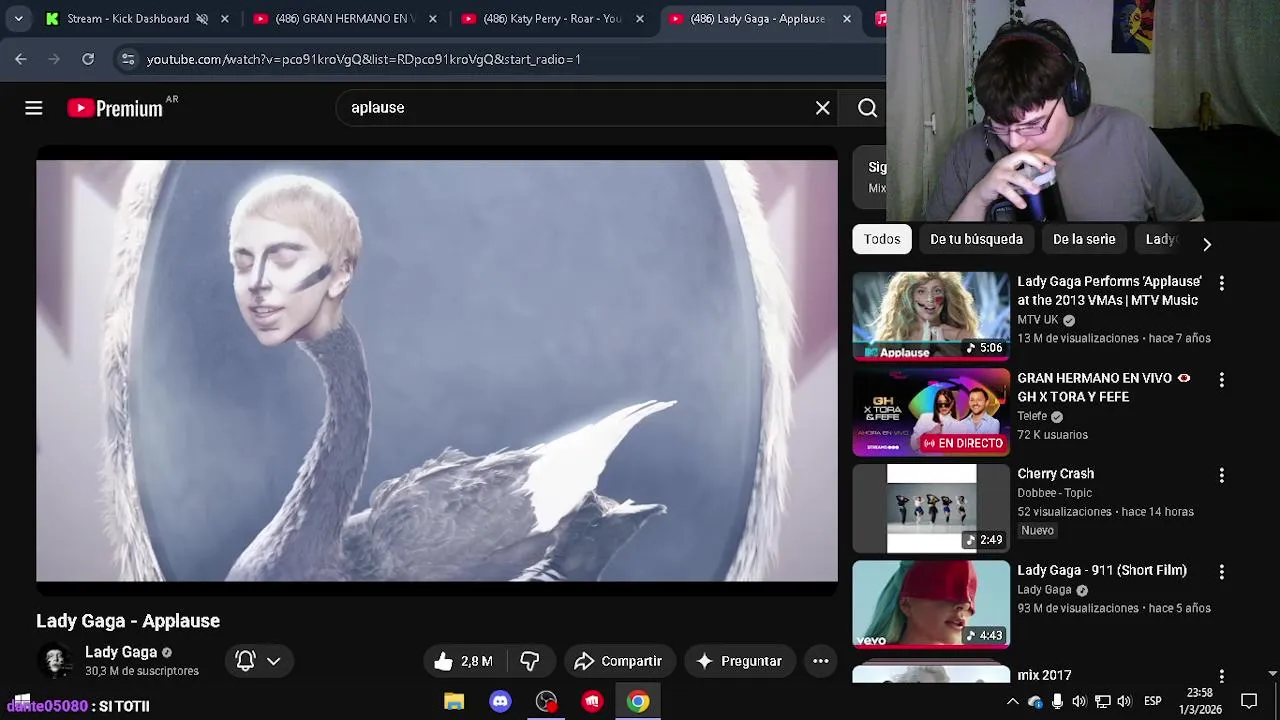This screenshot has height=720, width=1280.
Task: Open Windows notification center icon
Action: (1248, 701)
